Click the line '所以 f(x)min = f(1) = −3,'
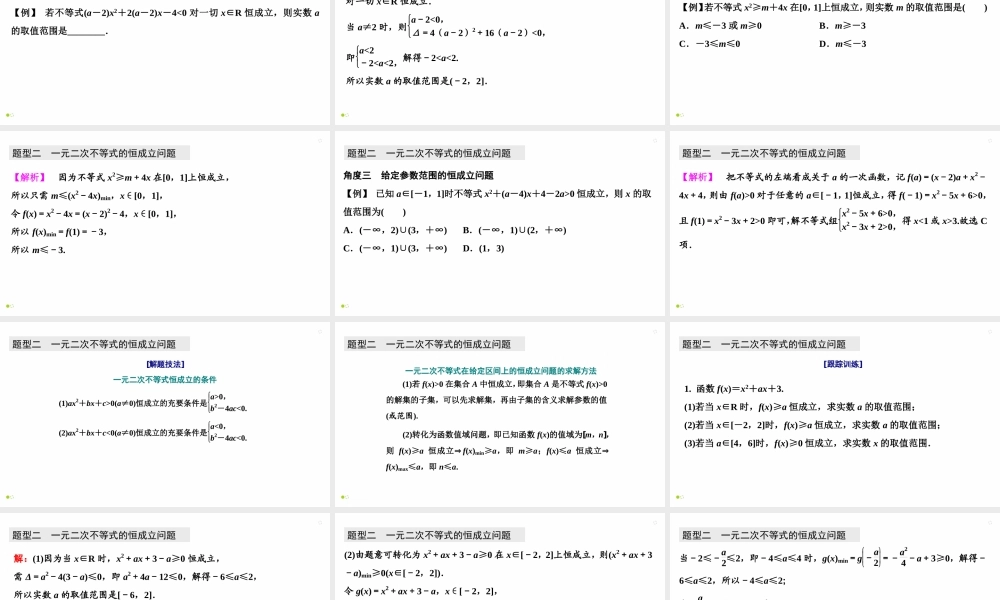This screenshot has height=600, width=1000. point(59,231)
